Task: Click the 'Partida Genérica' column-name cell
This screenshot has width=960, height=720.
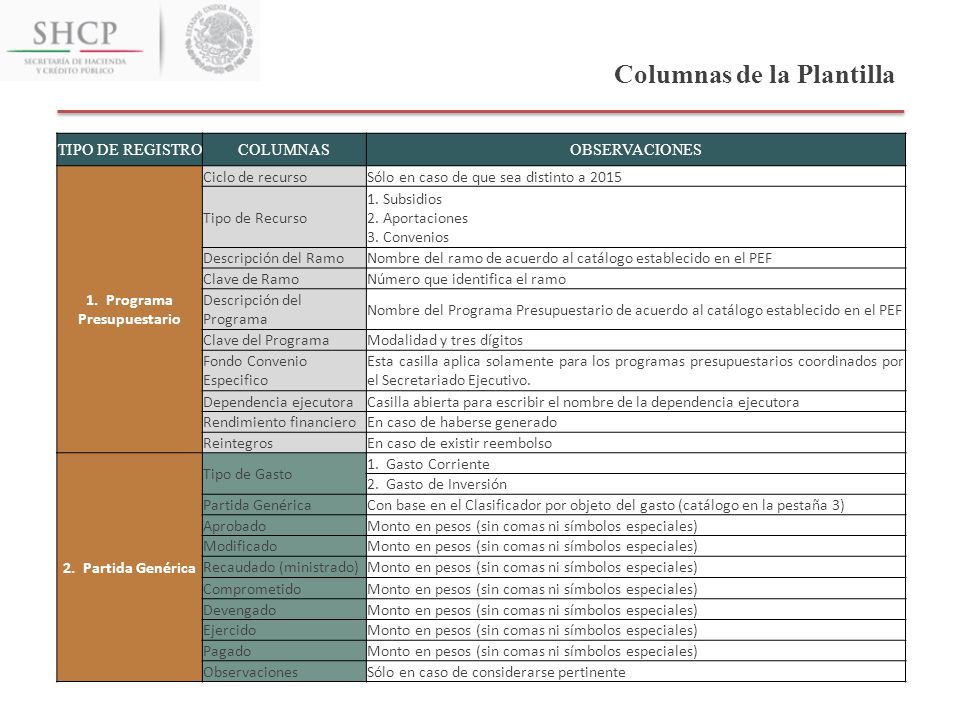Action: 284,504
